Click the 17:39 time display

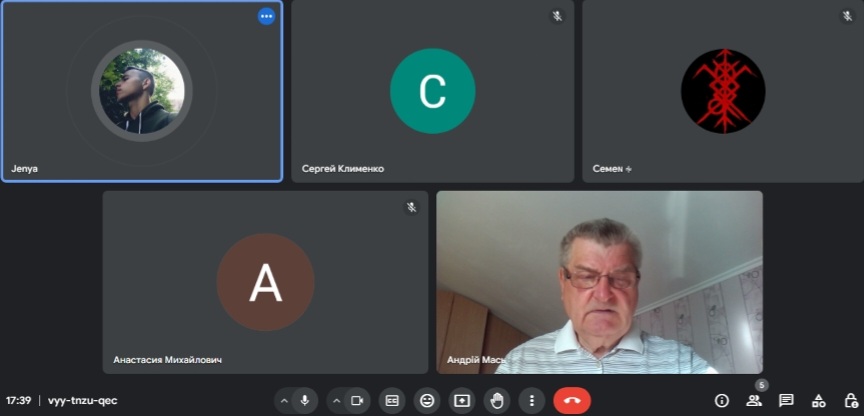coord(18,401)
